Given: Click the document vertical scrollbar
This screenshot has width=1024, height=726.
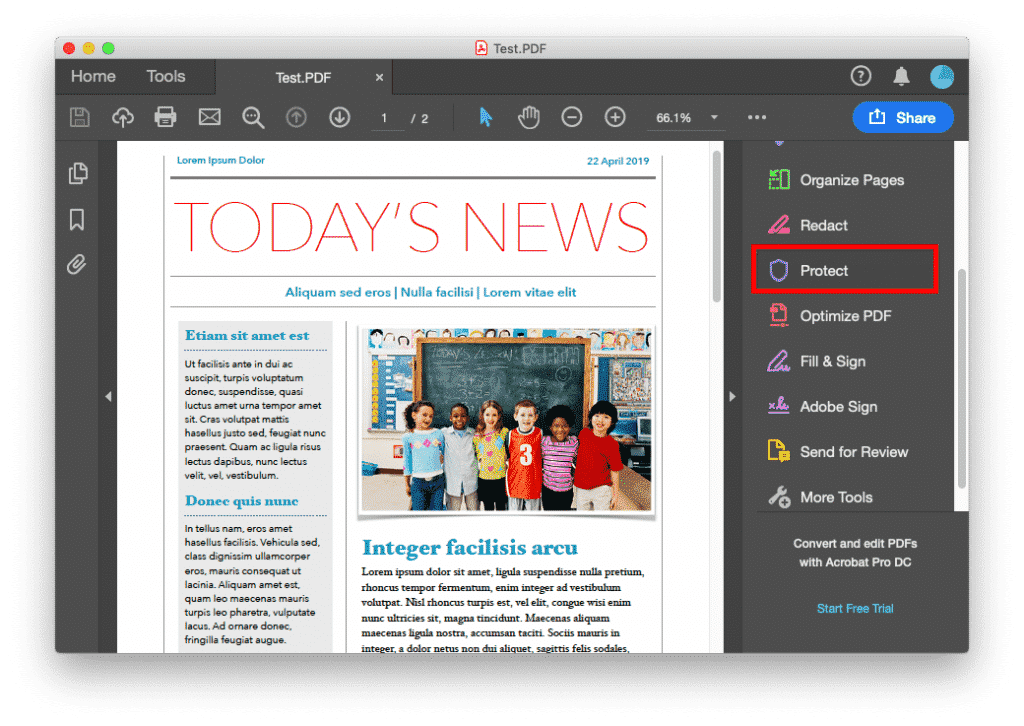Looking at the screenshot, I should tap(716, 226).
